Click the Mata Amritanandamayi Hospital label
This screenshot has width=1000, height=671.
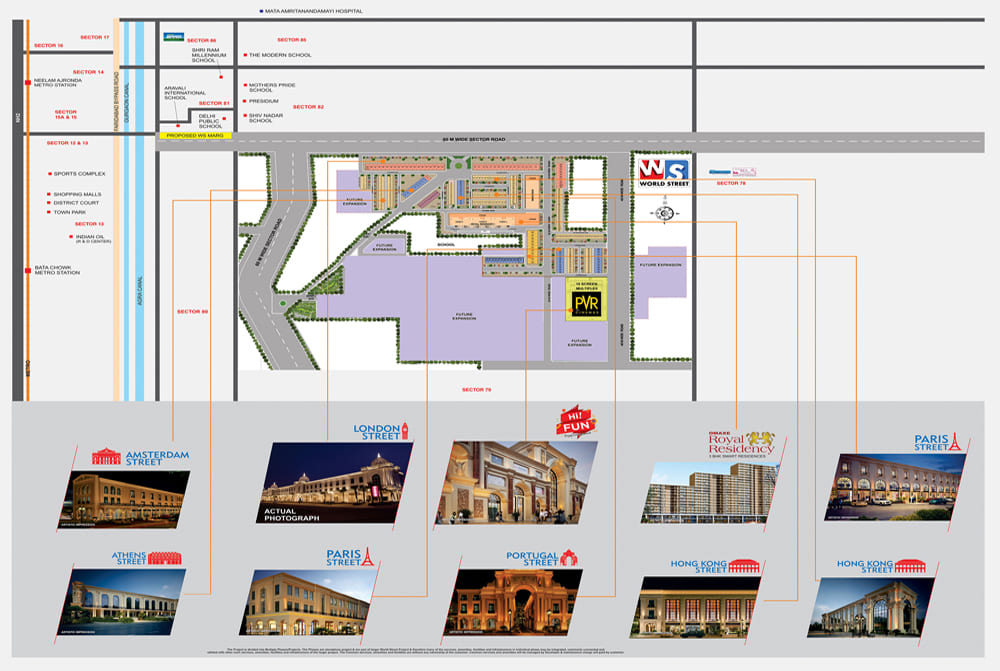(x=313, y=11)
